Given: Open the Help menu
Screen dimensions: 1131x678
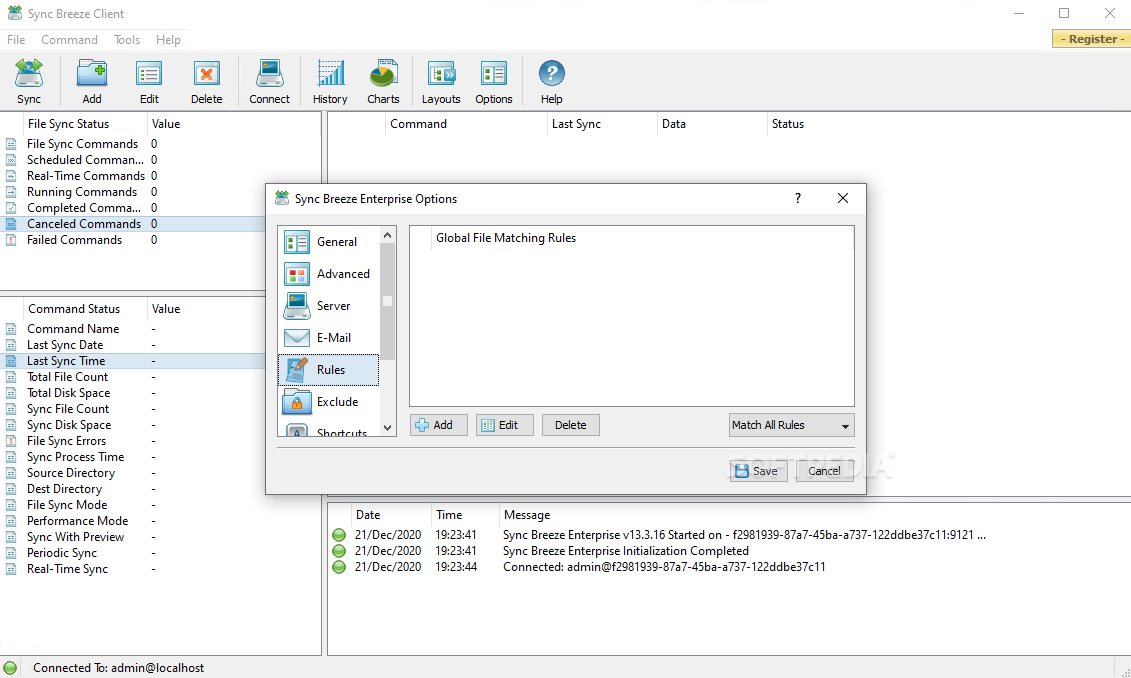Looking at the screenshot, I should [x=168, y=40].
